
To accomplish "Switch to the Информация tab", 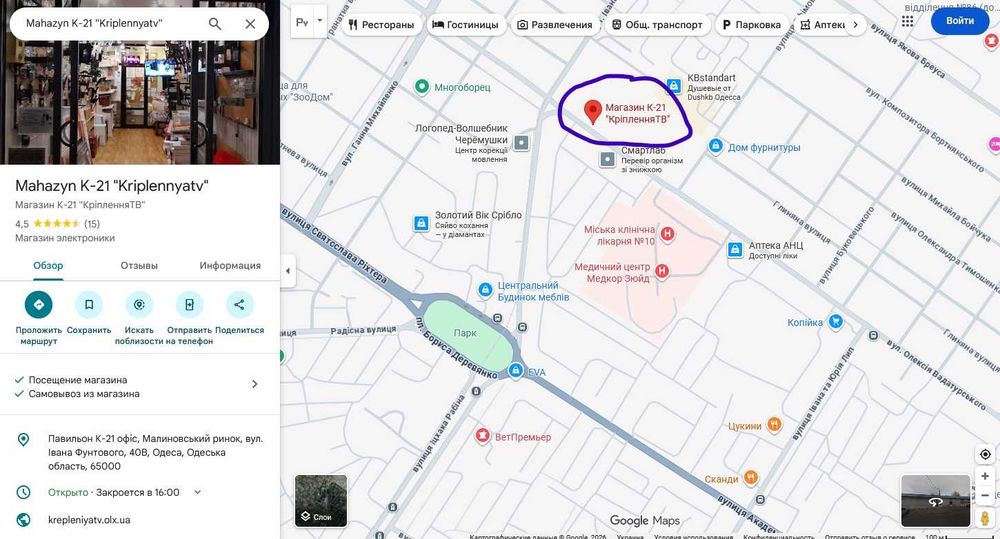I will click(x=230, y=265).
